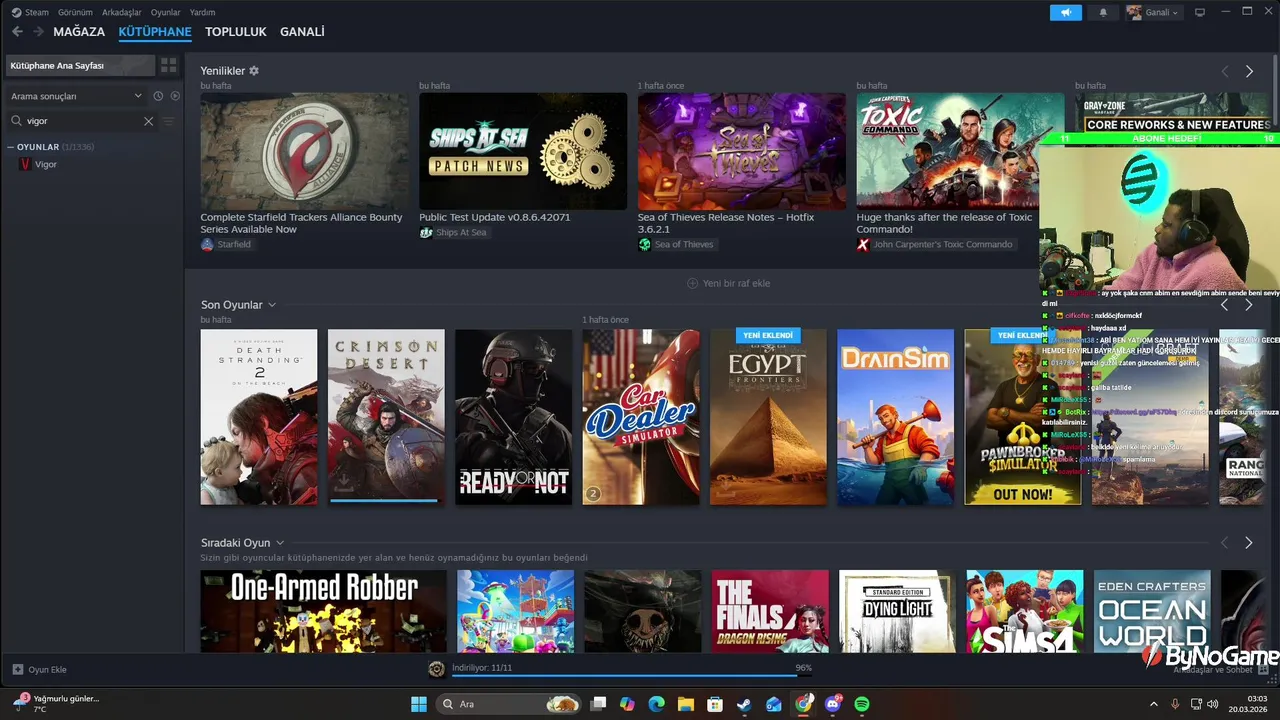This screenshot has width=1280, height=720.
Task: Clear the vigor search text
Action: pos(148,121)
